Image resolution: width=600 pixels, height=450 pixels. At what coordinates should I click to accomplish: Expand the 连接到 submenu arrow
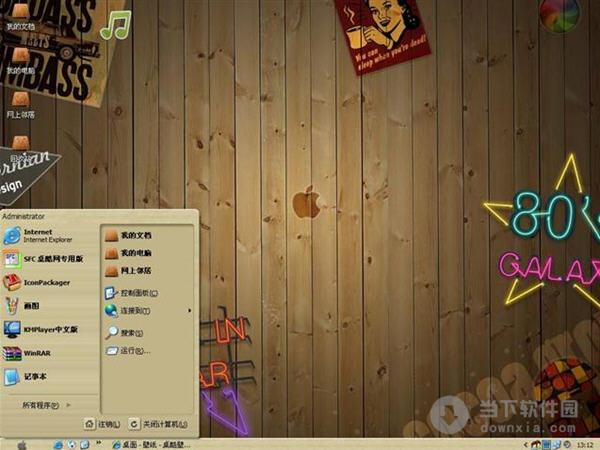189,311
